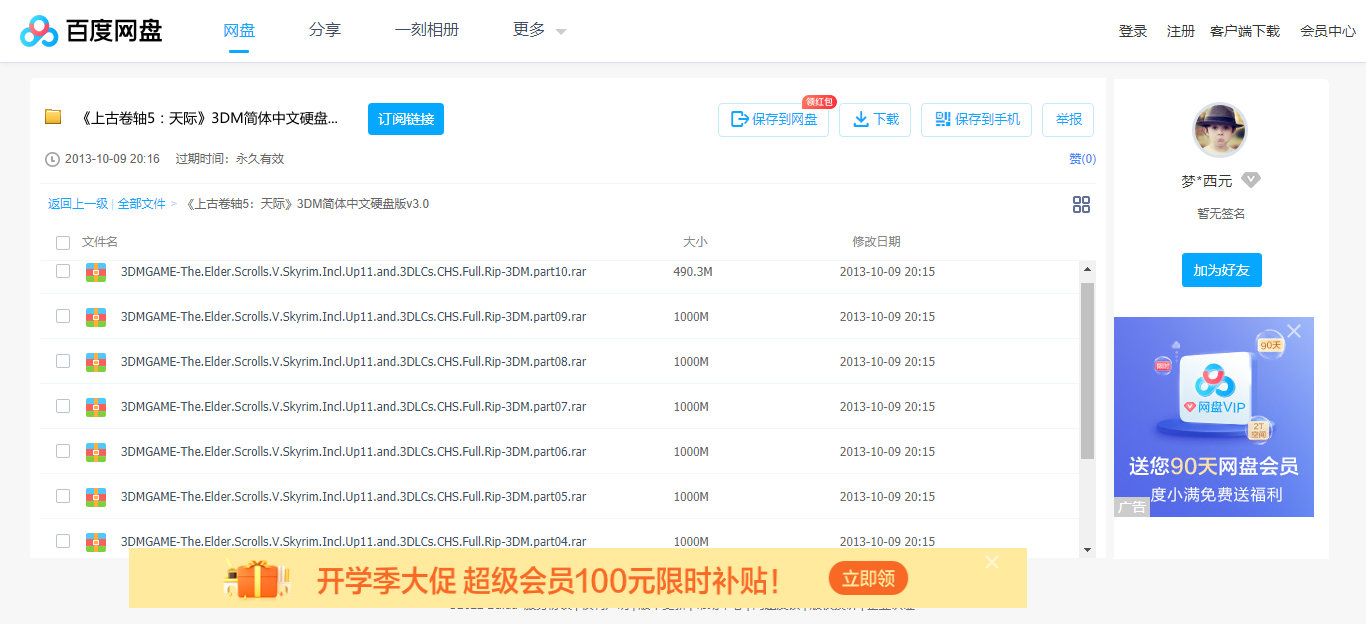Check the checkbox for part10.rar file
Image resolution: width=1366 pixels, height=624 pixels.
click(63, 271)
